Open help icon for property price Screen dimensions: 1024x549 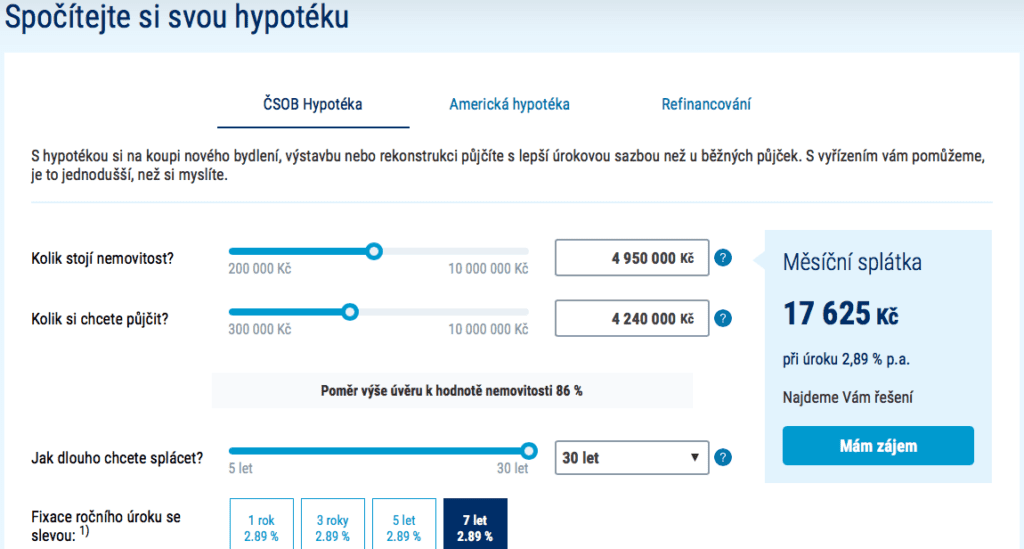coord(723,258)
